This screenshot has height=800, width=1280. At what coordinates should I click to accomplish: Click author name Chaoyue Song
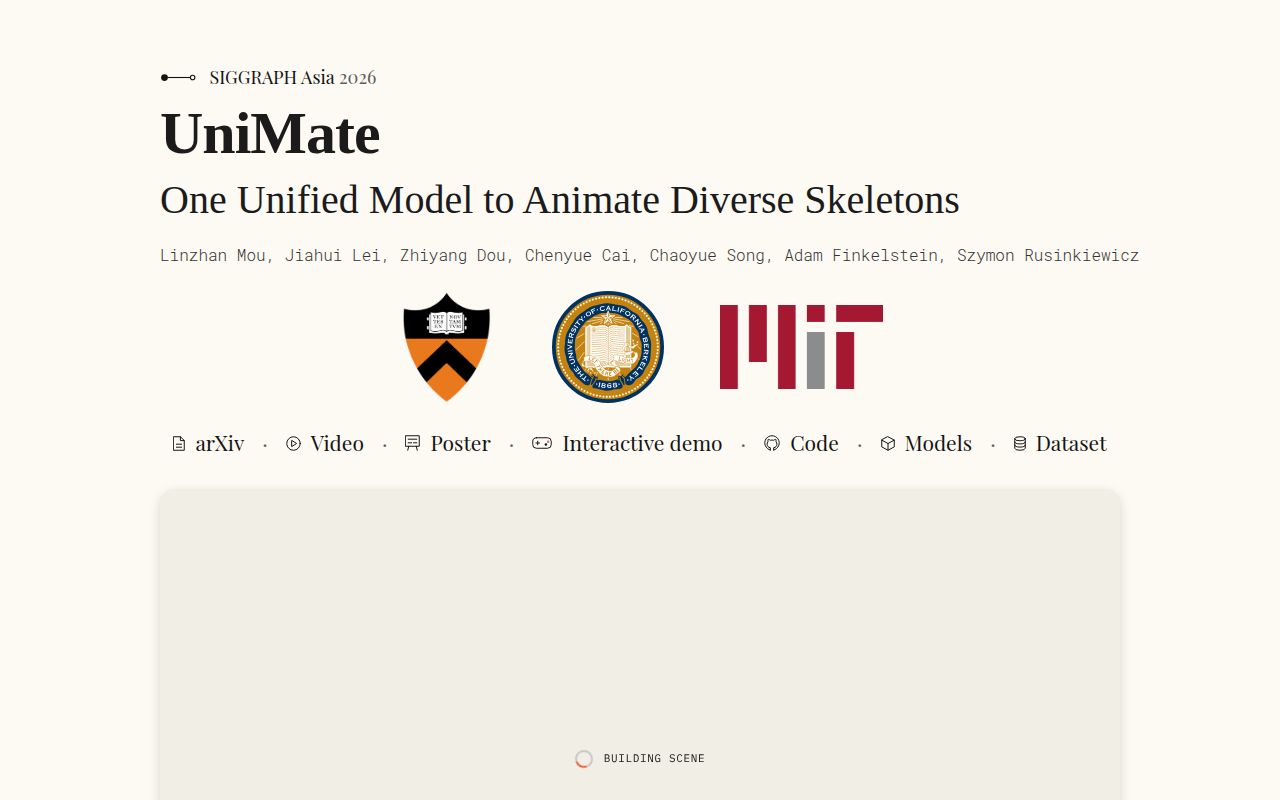click(707, 256)
